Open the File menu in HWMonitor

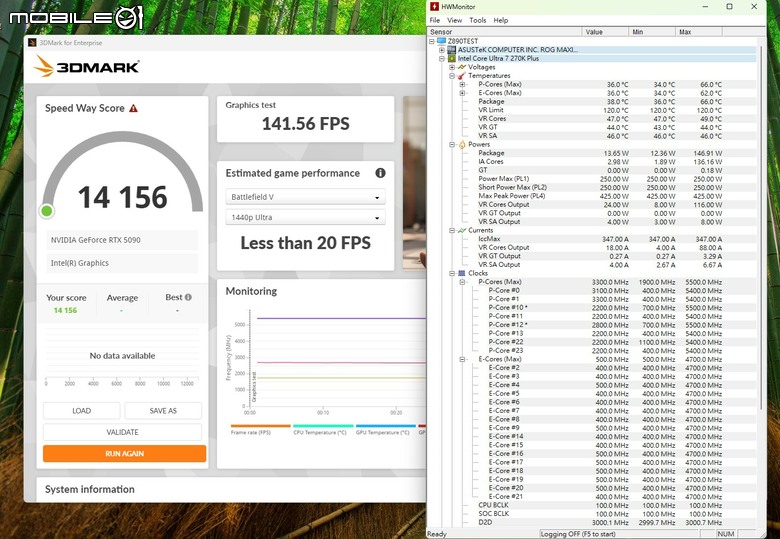coord(435,20)
